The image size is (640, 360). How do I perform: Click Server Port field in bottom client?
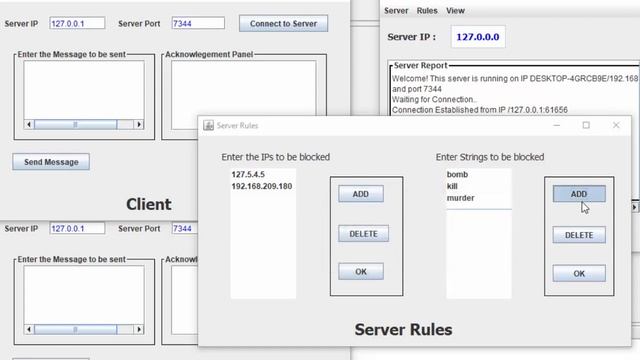point(185,228)
